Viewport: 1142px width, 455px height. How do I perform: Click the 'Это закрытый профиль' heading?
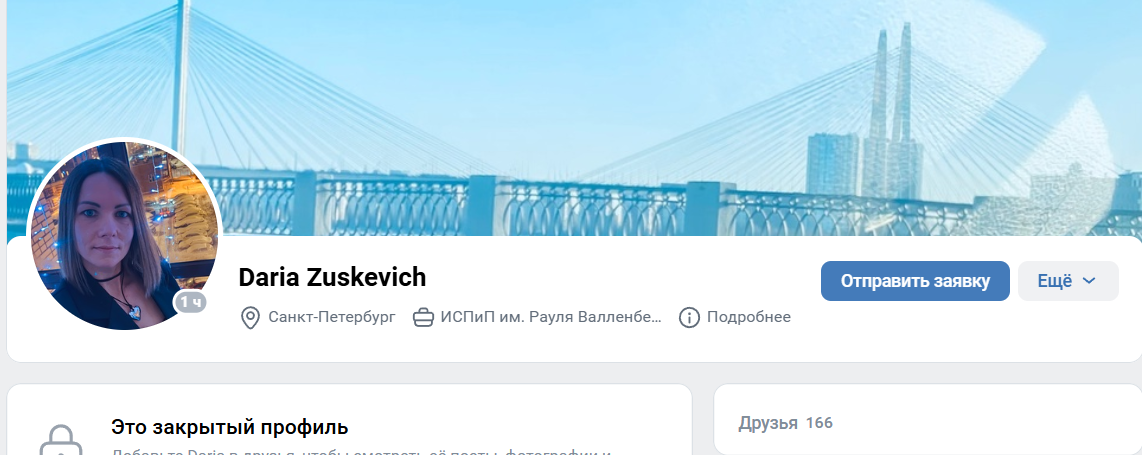(229, 427)
